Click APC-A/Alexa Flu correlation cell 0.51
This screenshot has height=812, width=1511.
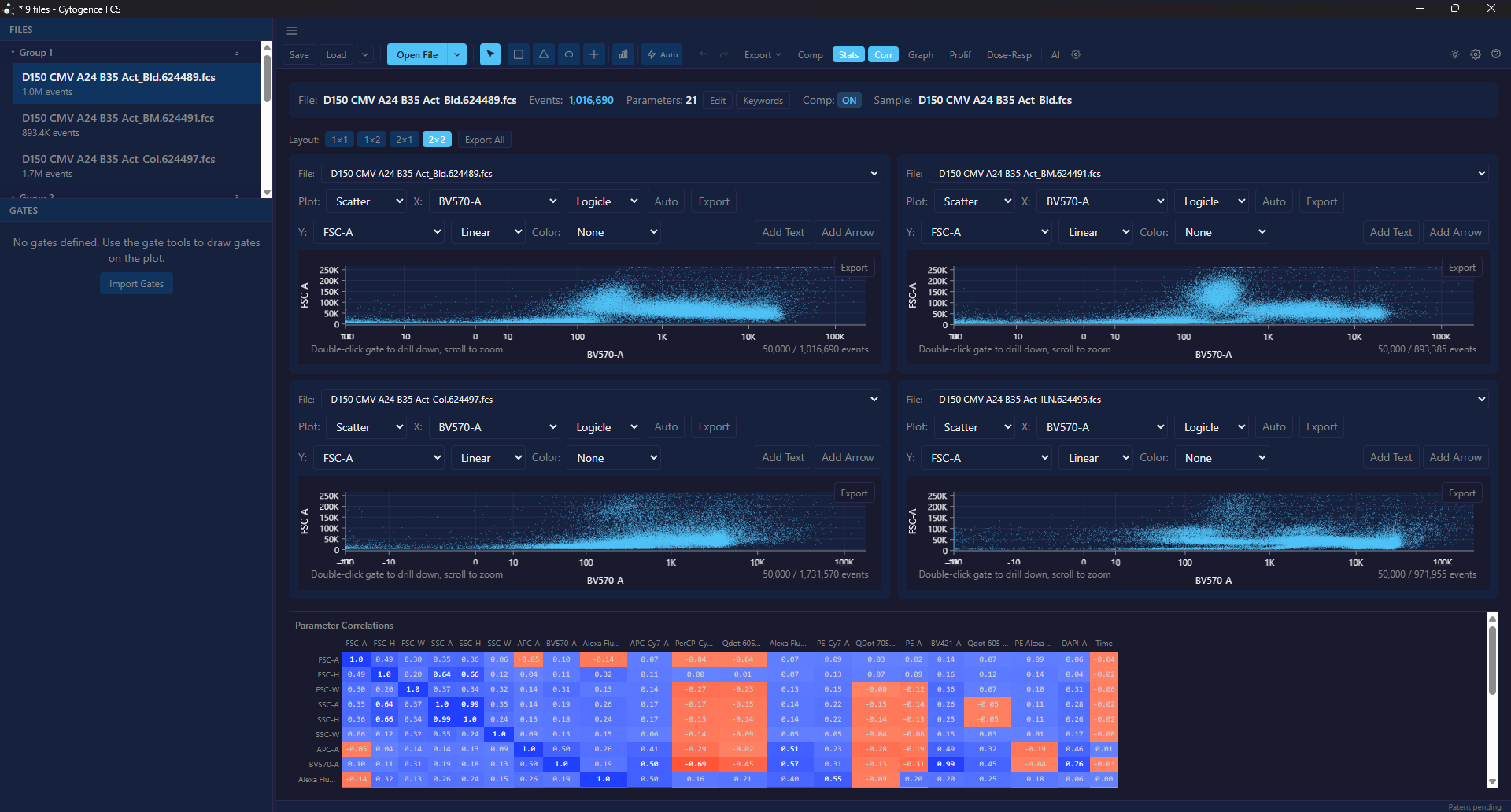pyautogui.click(x=789, y=749)
